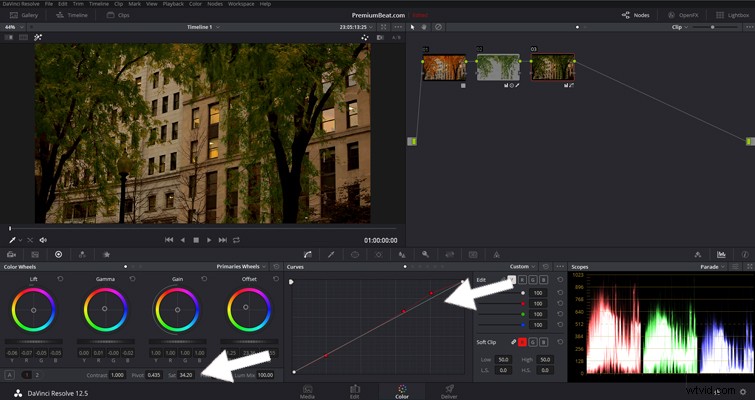Image resolution: width=755 pixels, height=400 pixels.
Task: Open the Blur palette icon
Action: (x=402, y=255)
